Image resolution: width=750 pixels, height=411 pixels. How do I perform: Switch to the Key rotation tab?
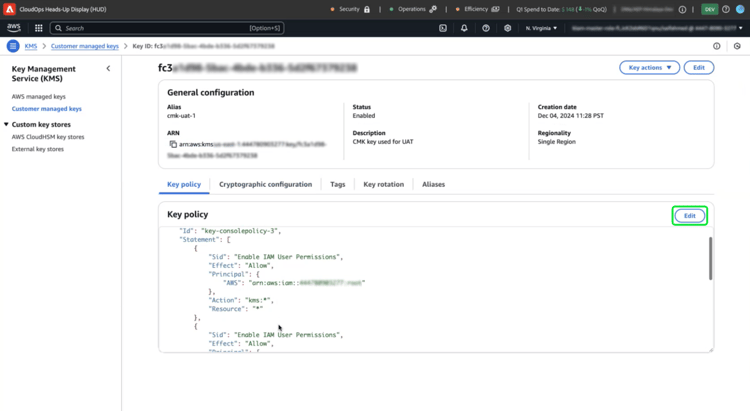coord(383,184)
